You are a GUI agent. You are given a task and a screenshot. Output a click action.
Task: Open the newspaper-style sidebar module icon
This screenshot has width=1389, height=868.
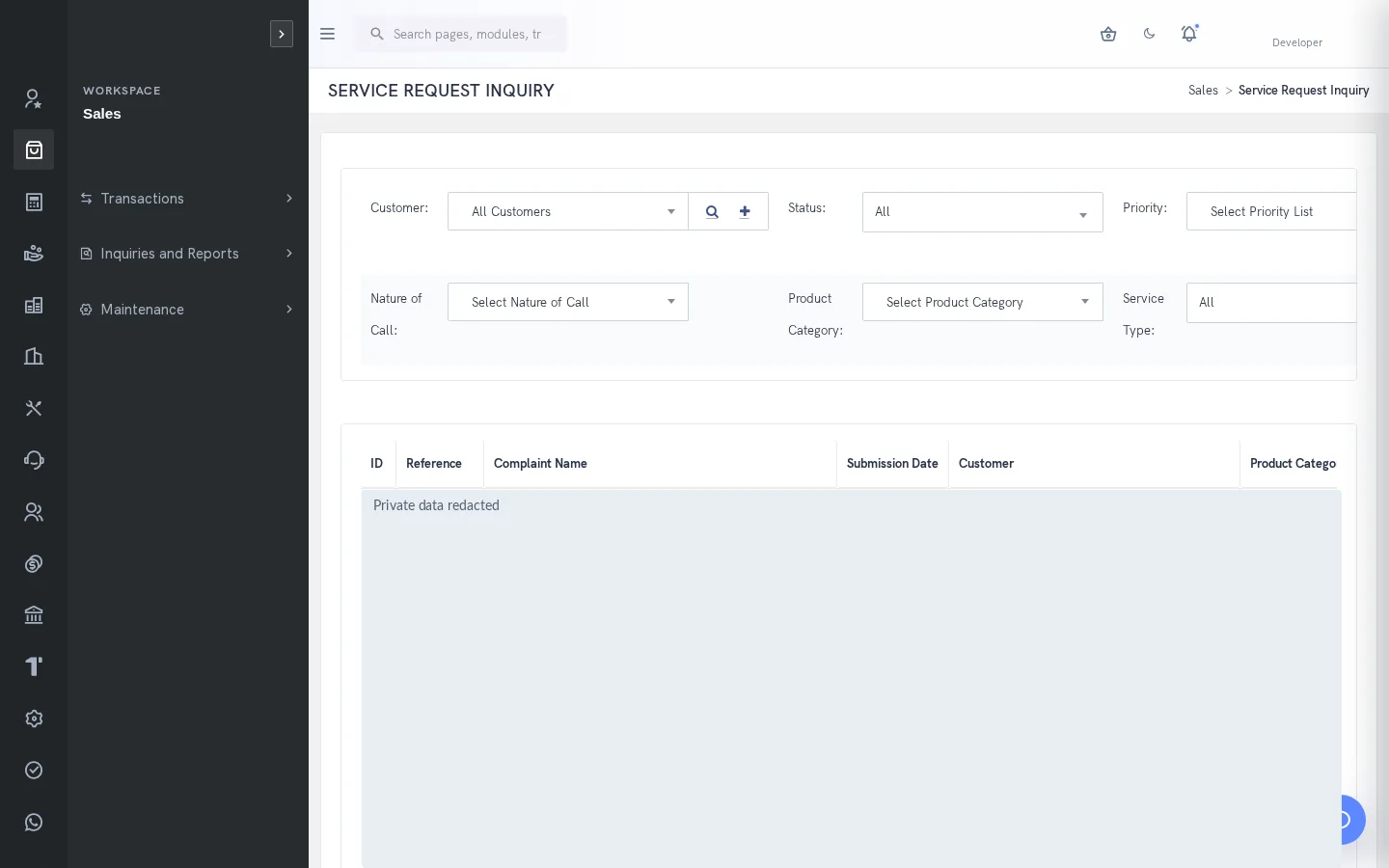34,306
